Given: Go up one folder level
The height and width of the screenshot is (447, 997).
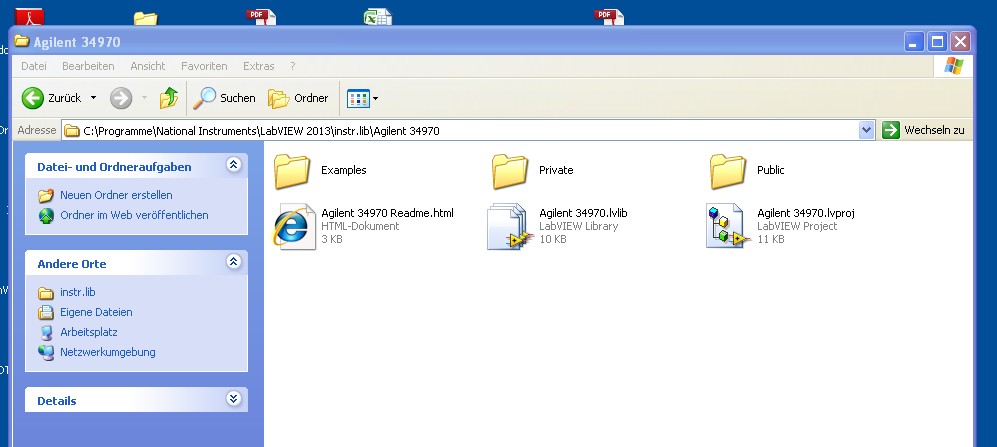Looking at the screenshot, I should tap(168, 98).
